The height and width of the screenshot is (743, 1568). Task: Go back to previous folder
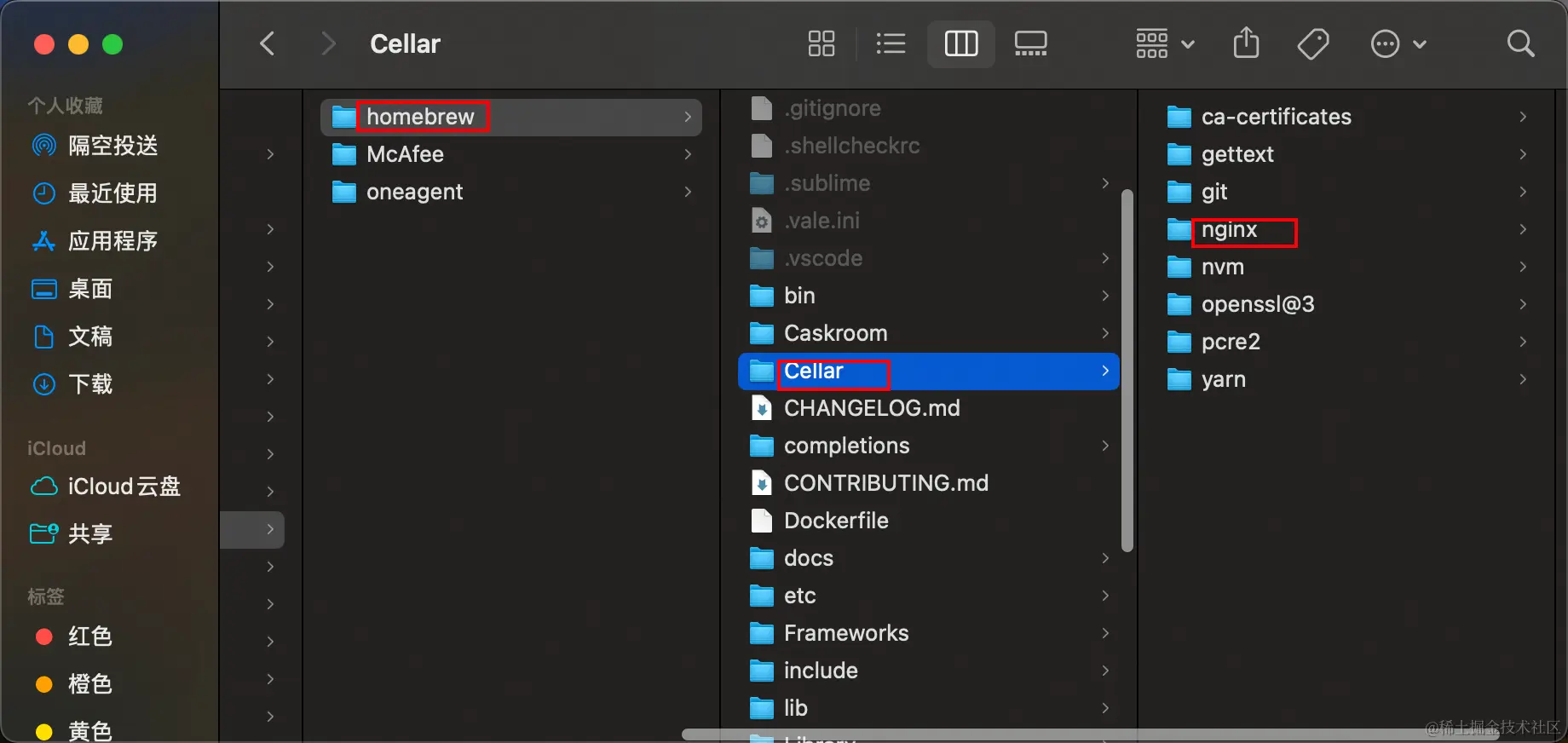point(268,43)
